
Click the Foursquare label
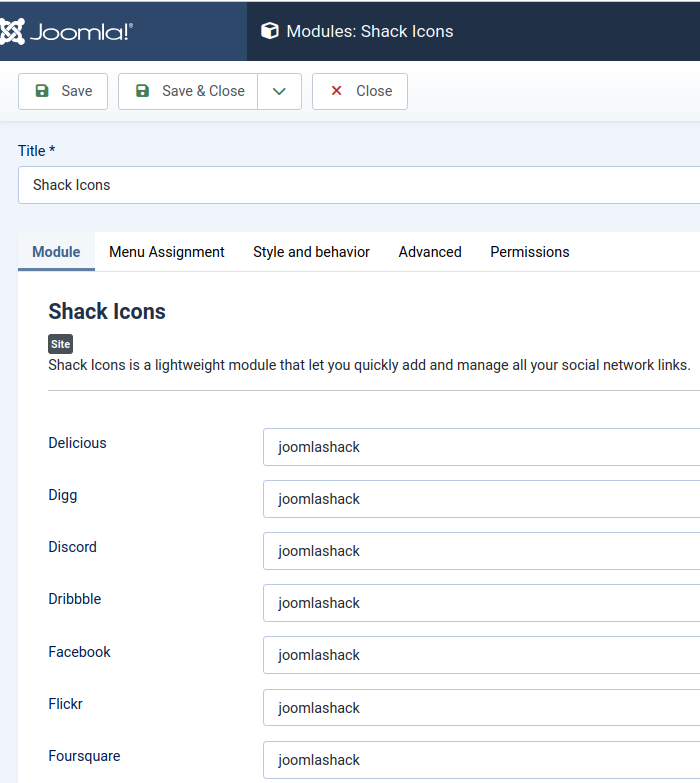click(x=84, y=756)
